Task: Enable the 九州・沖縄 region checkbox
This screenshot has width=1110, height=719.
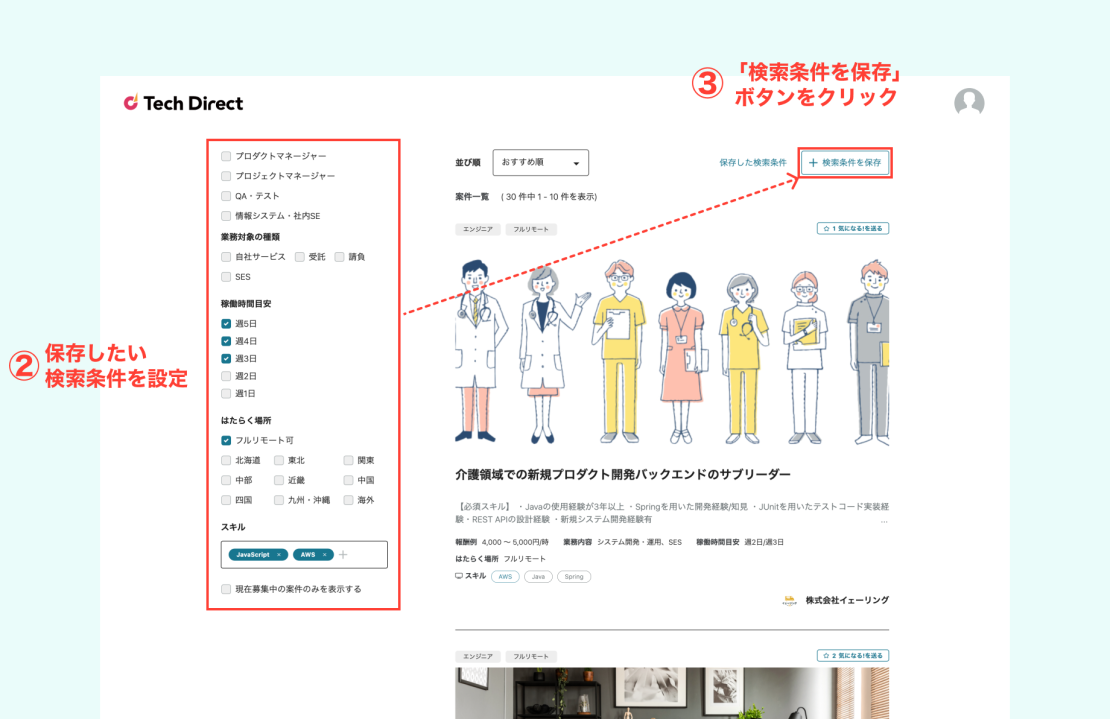Action: (279, 500)
